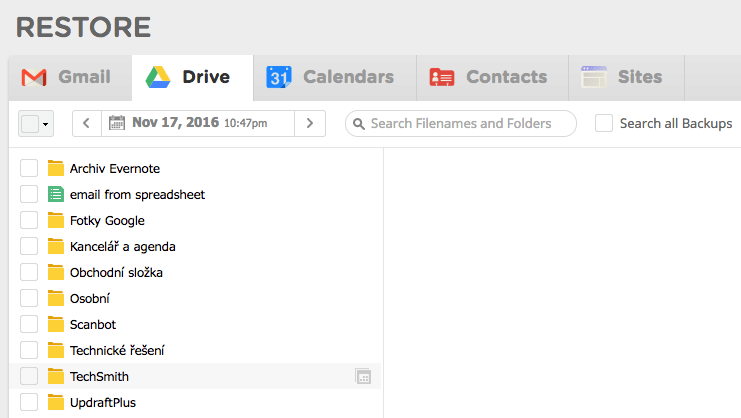The height and width of the screenshot is (418, 741).
Task: Enable the Search all Backups checkbox
Action: tap(604, 123)
